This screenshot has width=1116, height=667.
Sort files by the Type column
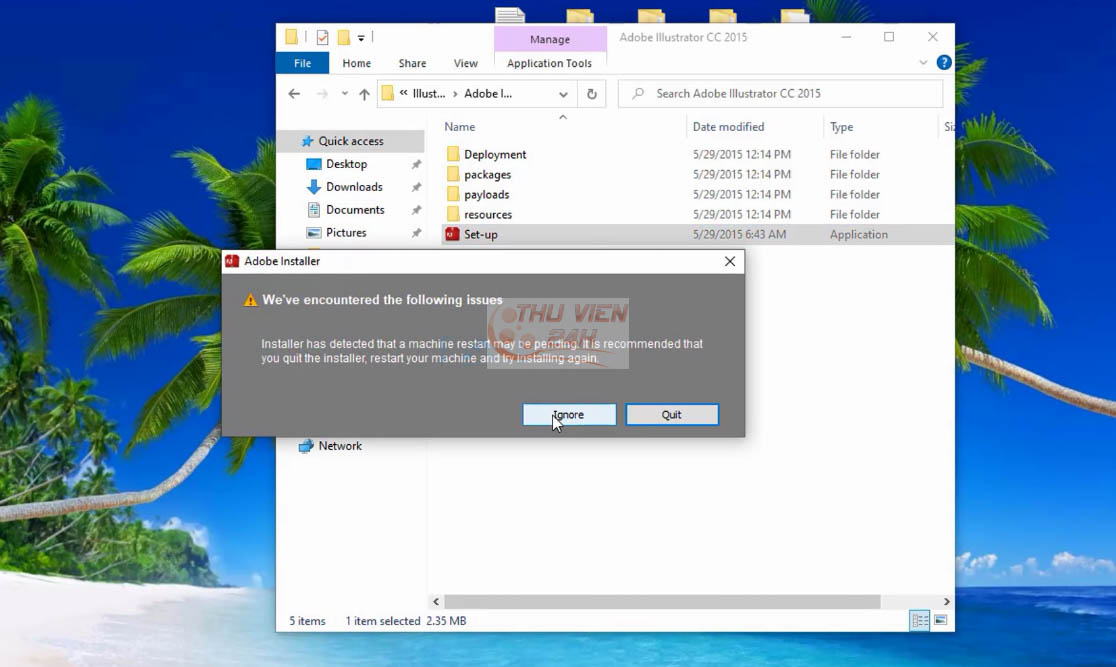[x=841, y=127]
